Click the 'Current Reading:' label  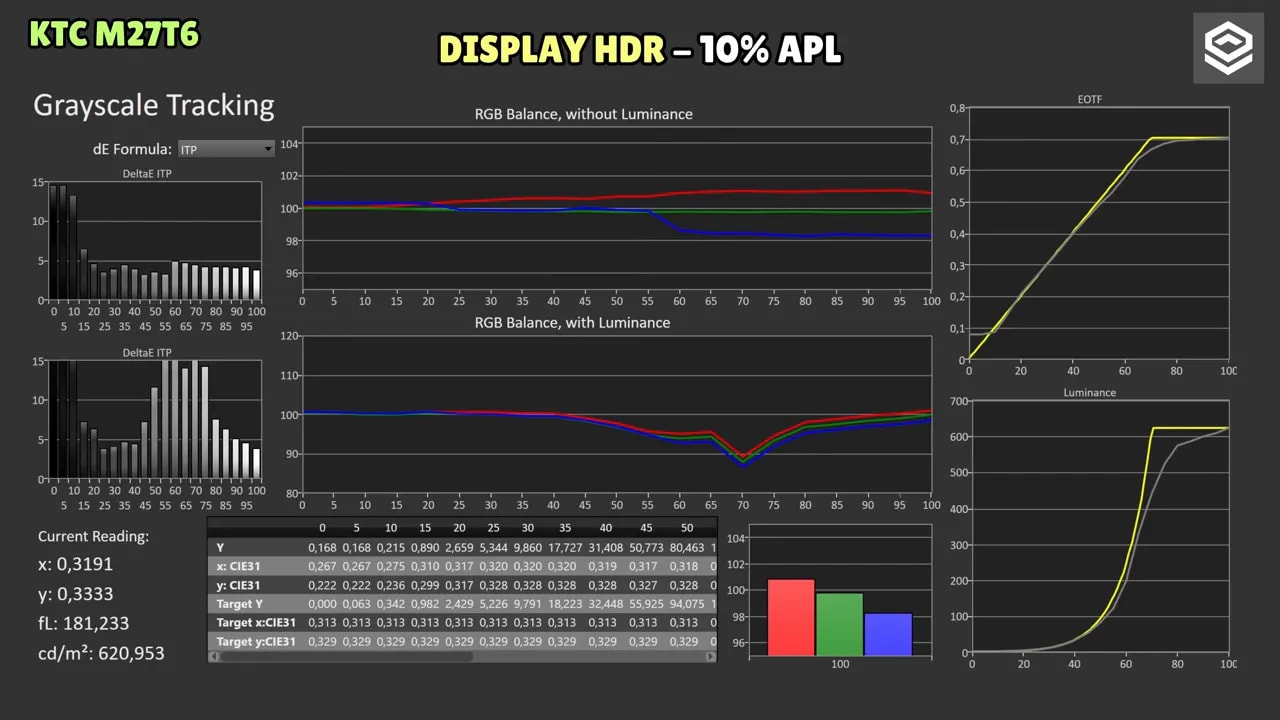(93, 536)
